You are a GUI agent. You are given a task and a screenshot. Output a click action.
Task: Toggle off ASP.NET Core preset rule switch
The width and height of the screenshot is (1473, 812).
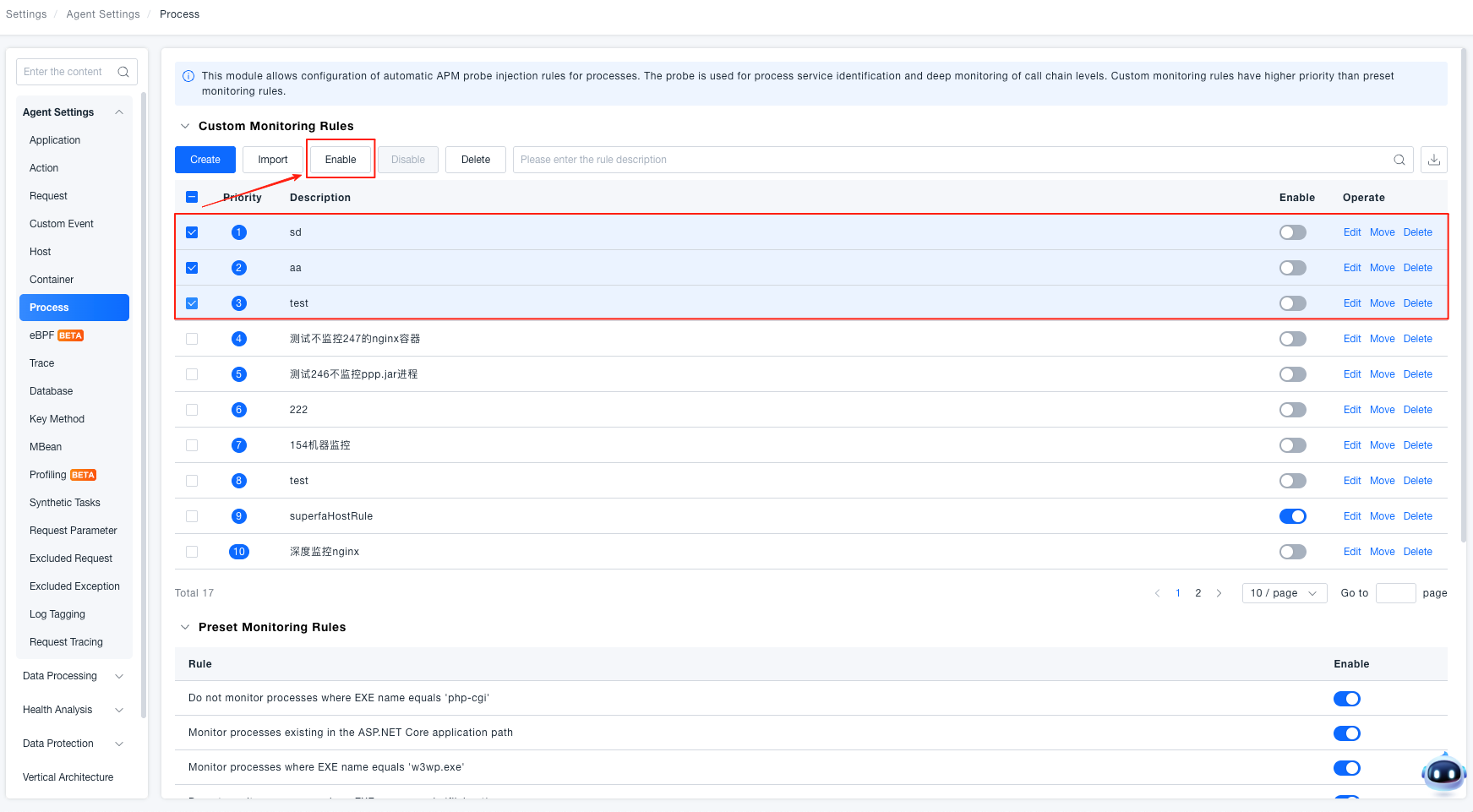(1347, 733)
